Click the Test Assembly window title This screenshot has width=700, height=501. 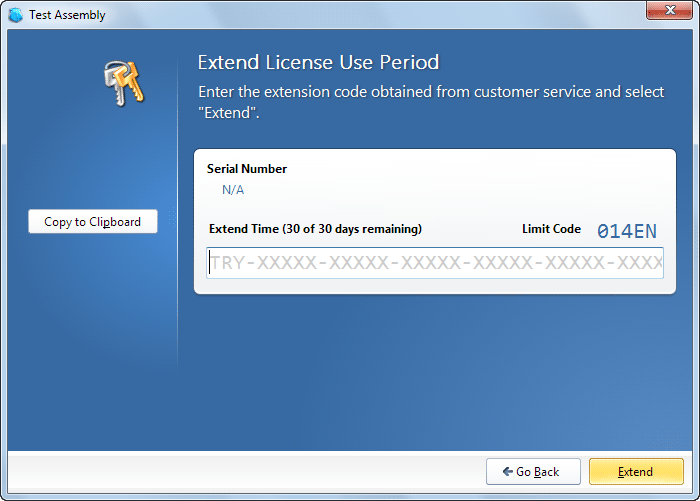pos(67,15)
